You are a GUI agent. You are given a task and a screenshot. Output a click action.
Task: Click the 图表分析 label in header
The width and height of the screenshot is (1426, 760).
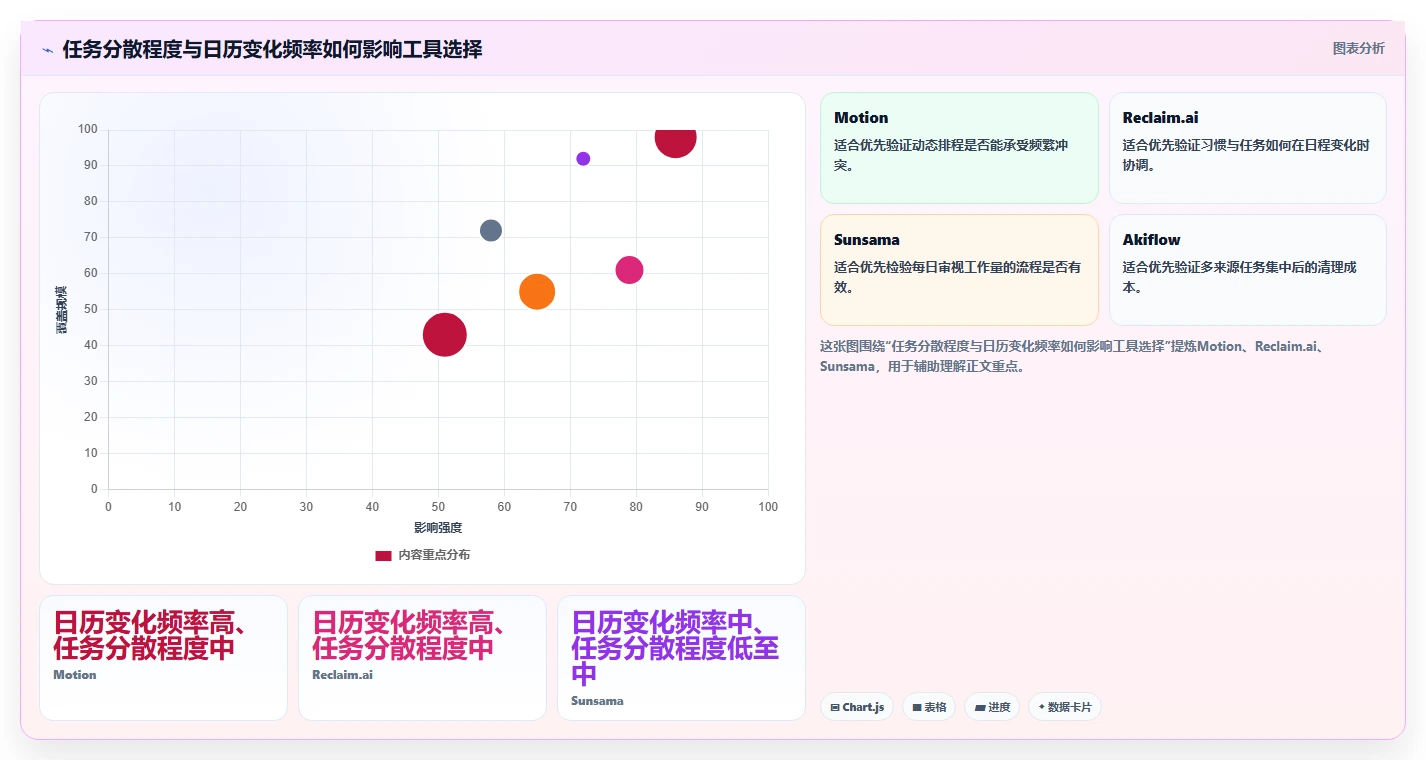tap(1358, 48)
